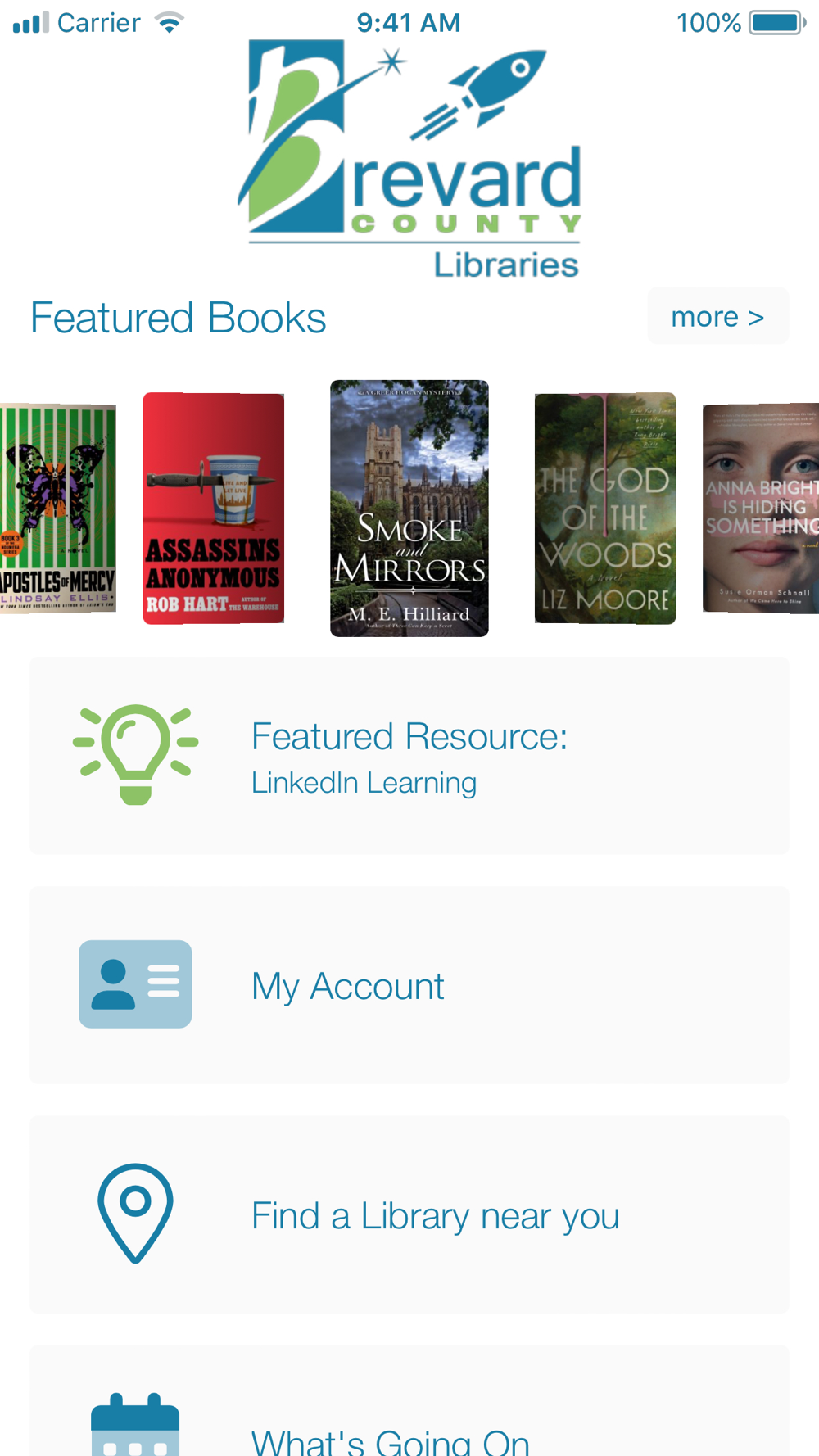Tap the 9:41 AM clock
The image size is (819, 1456).
coord(409,23)
